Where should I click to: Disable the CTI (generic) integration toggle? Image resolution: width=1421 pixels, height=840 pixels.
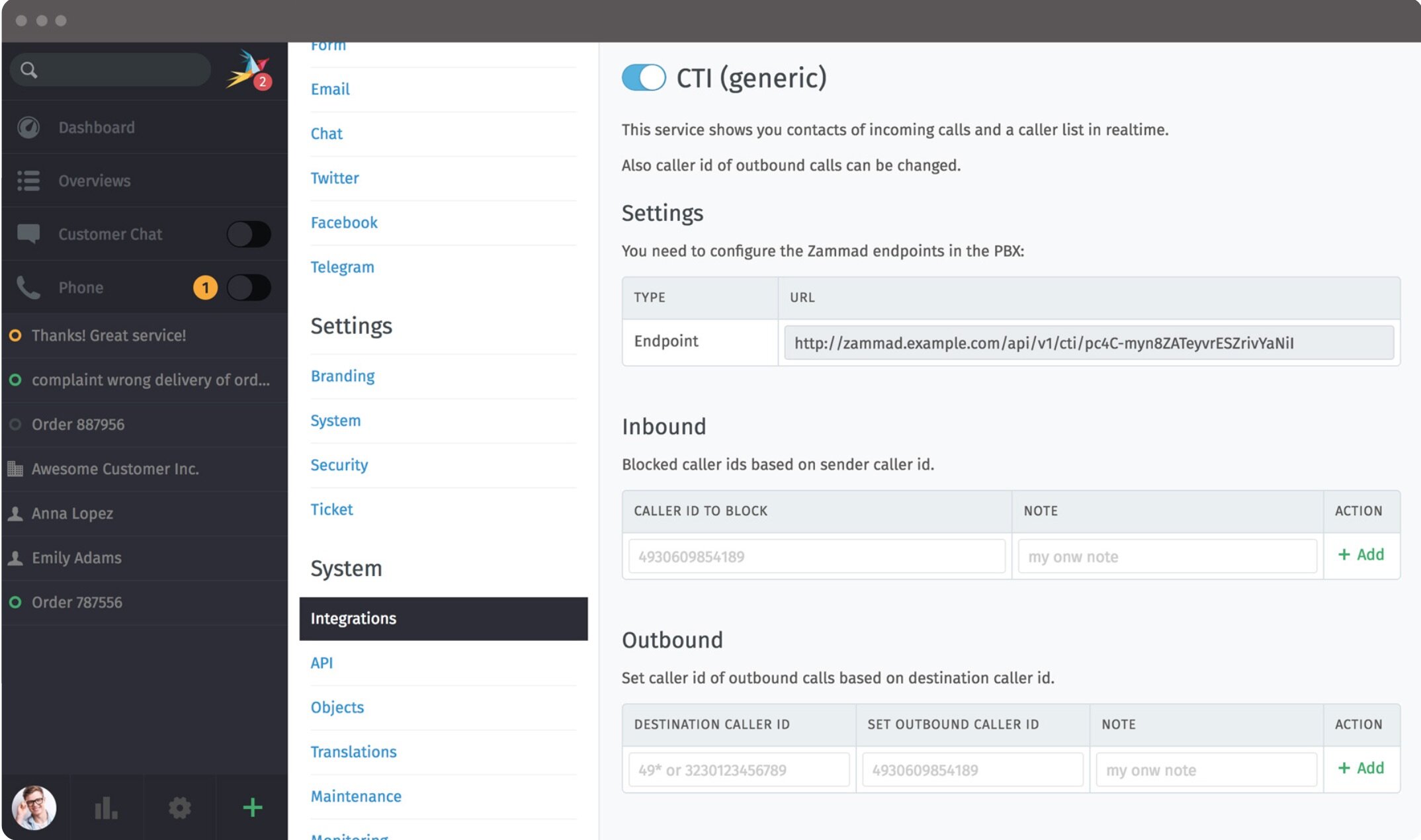(x=643, y=77)
